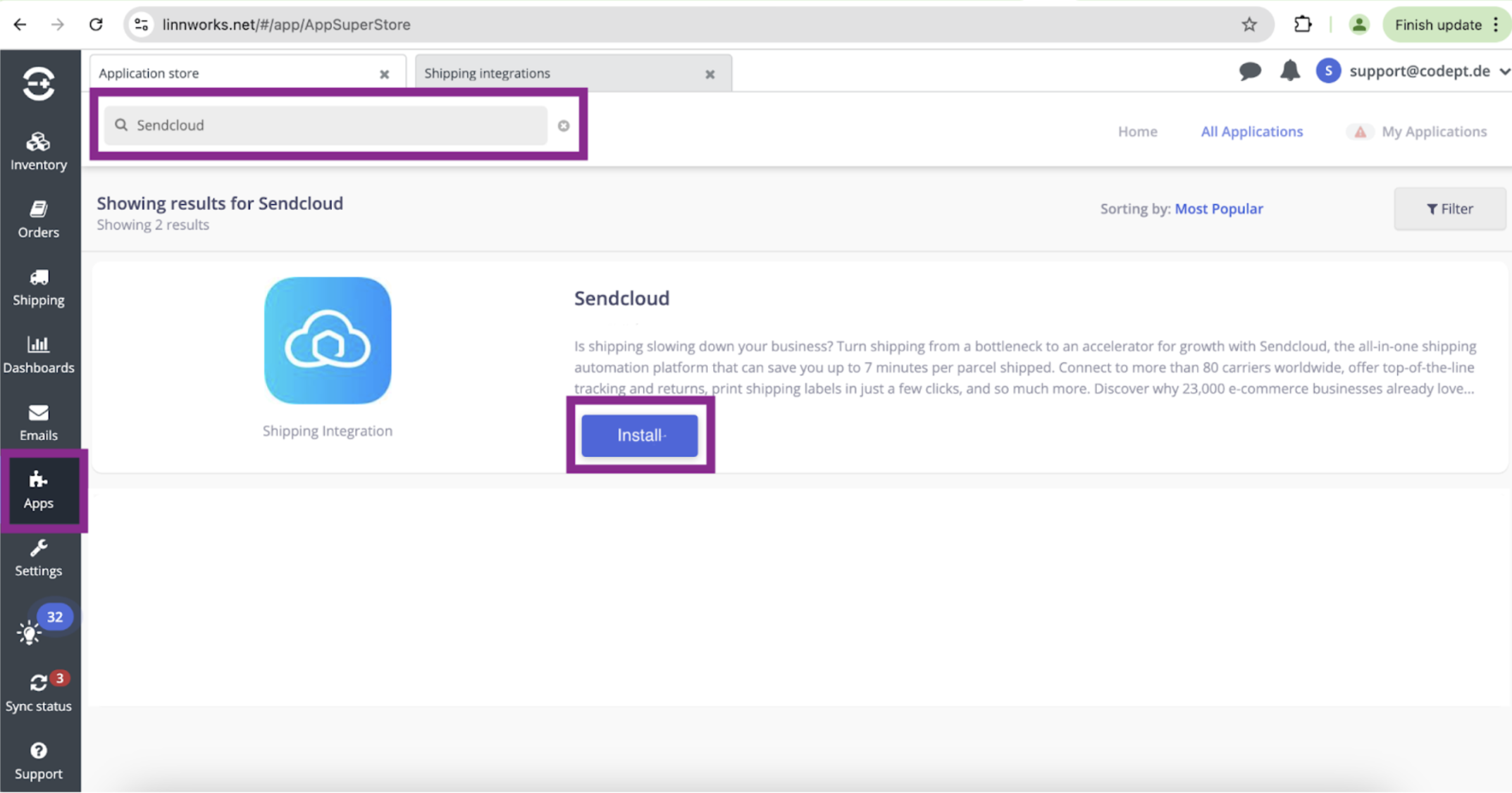Clear the Sendcloud search text
The height and width of the screenshot is (793, 1512).
564,125
